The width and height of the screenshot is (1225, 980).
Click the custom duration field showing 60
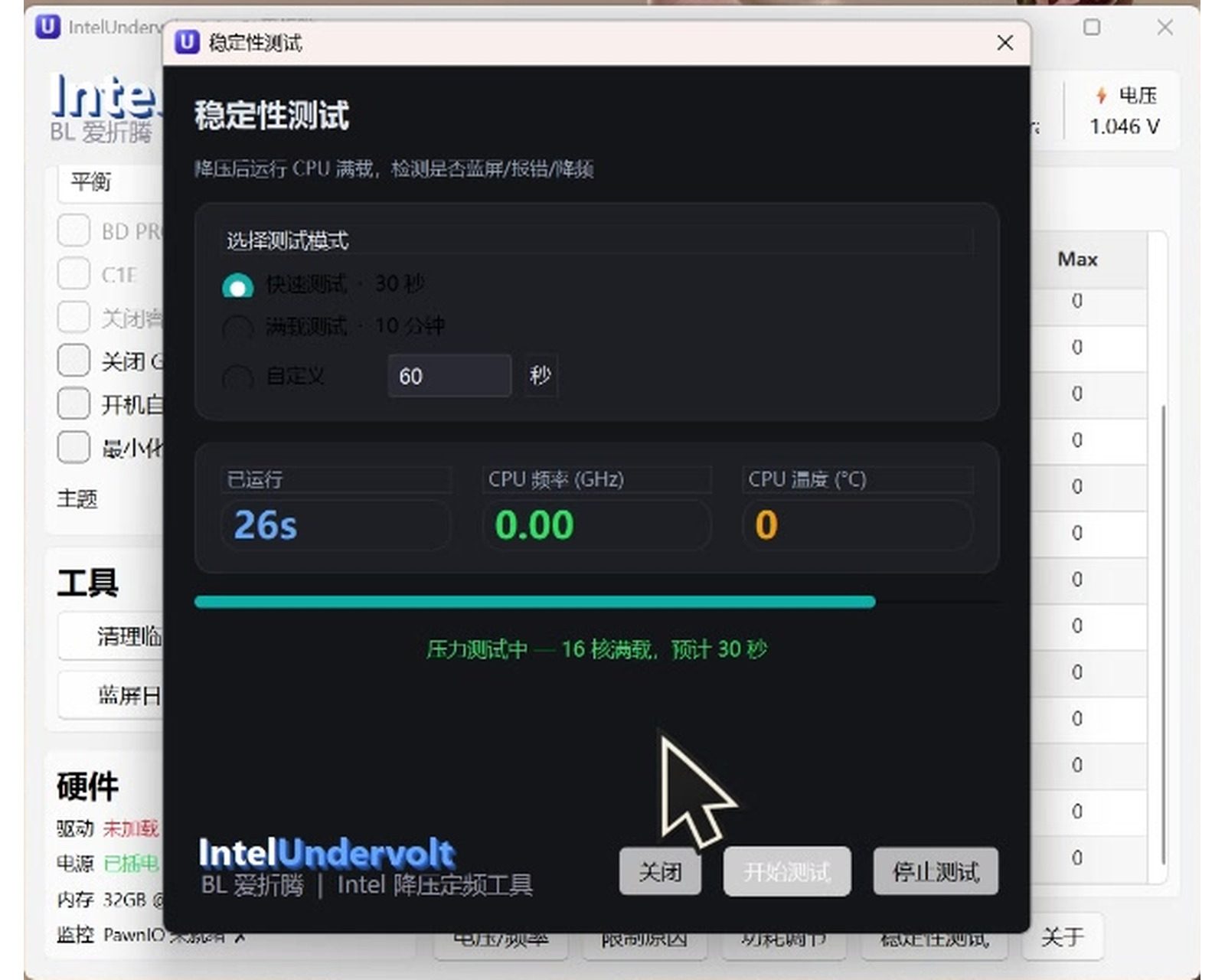pos(449,376)
